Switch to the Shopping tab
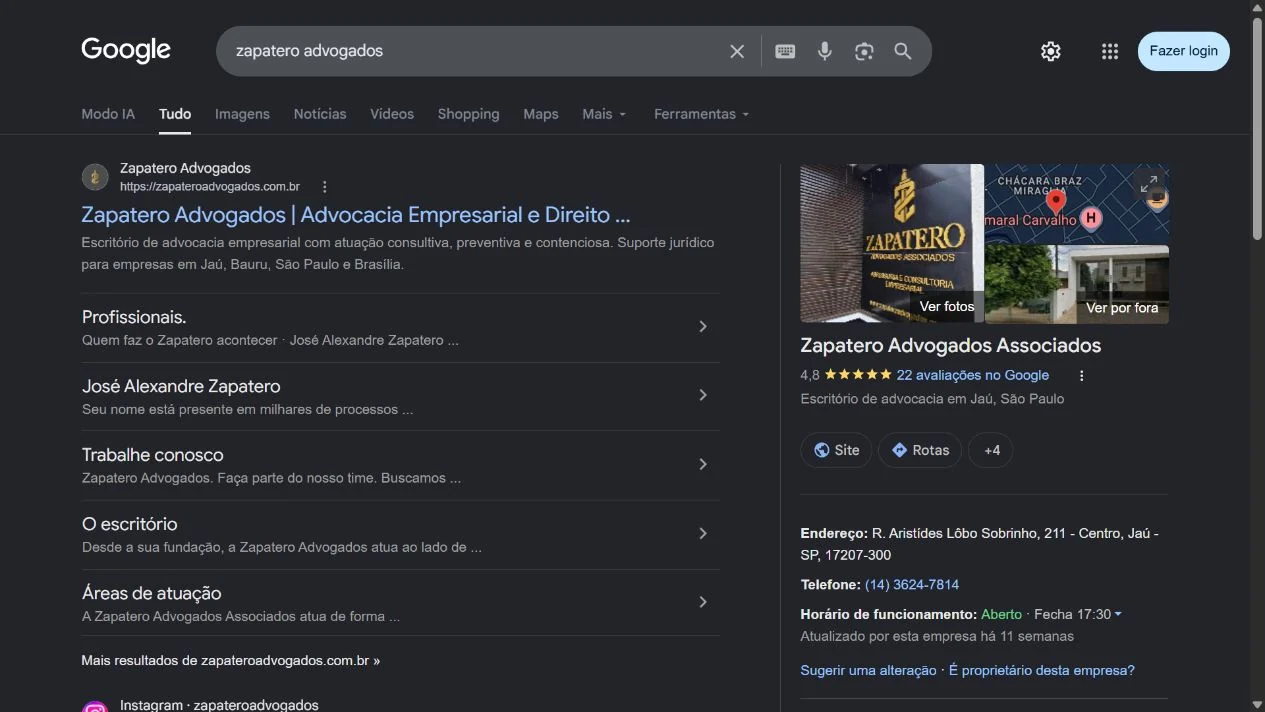The height and width of the screenshot is (712, 1265). tap(468, 114)
